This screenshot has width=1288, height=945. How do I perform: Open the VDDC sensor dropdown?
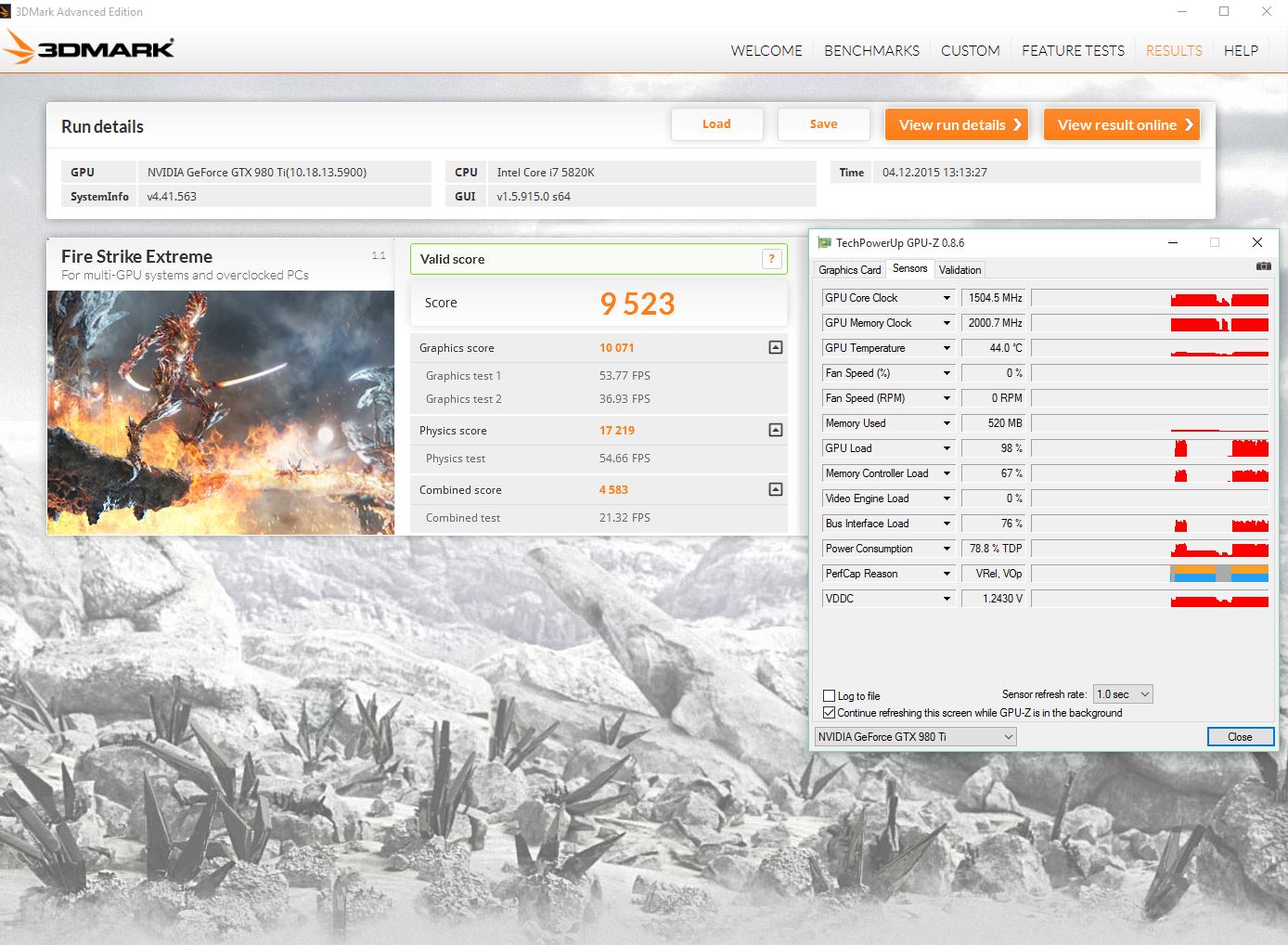pos(947,599)
